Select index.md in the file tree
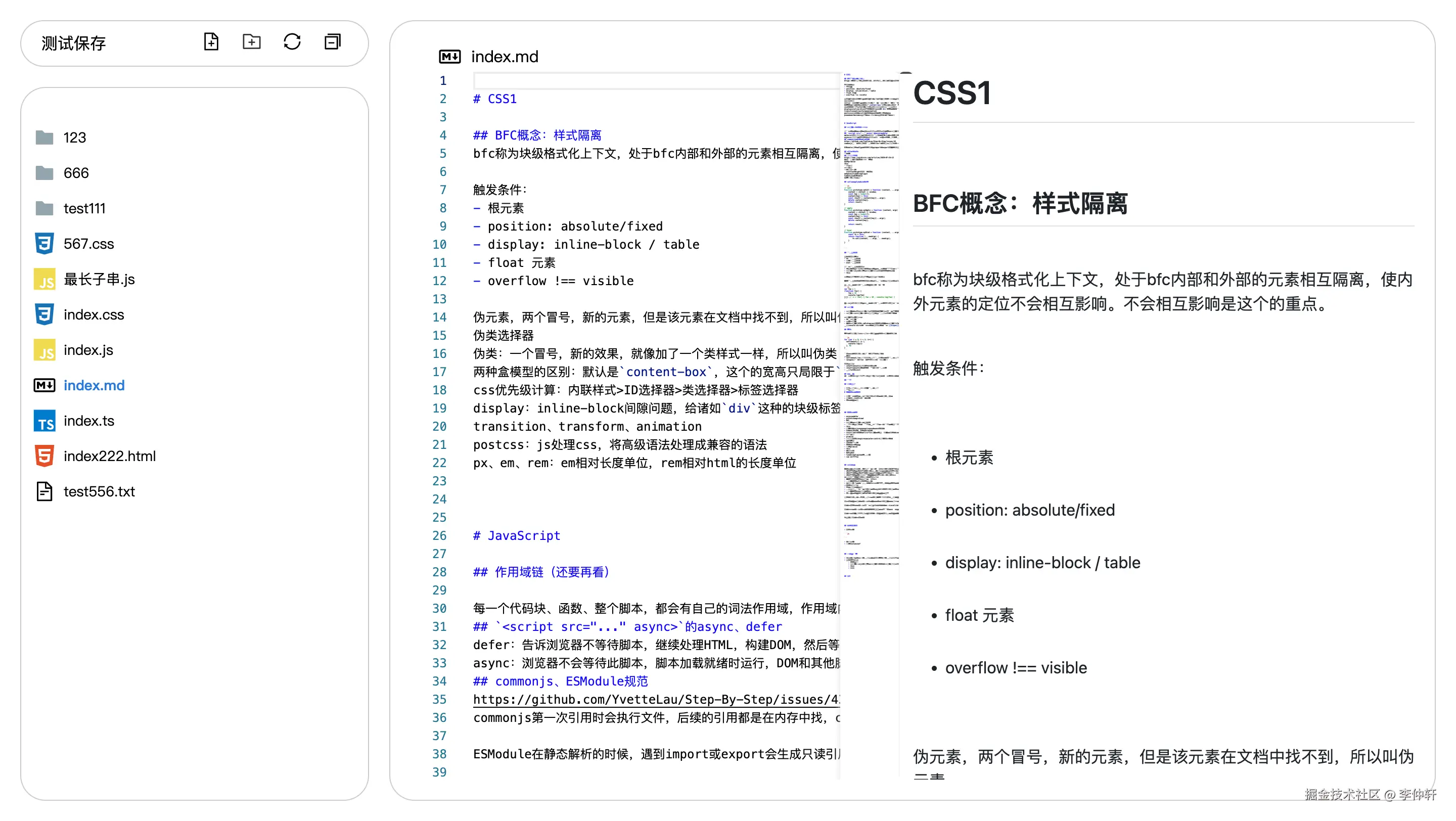Screen dimensions: 1456x821 pos(94,385)
